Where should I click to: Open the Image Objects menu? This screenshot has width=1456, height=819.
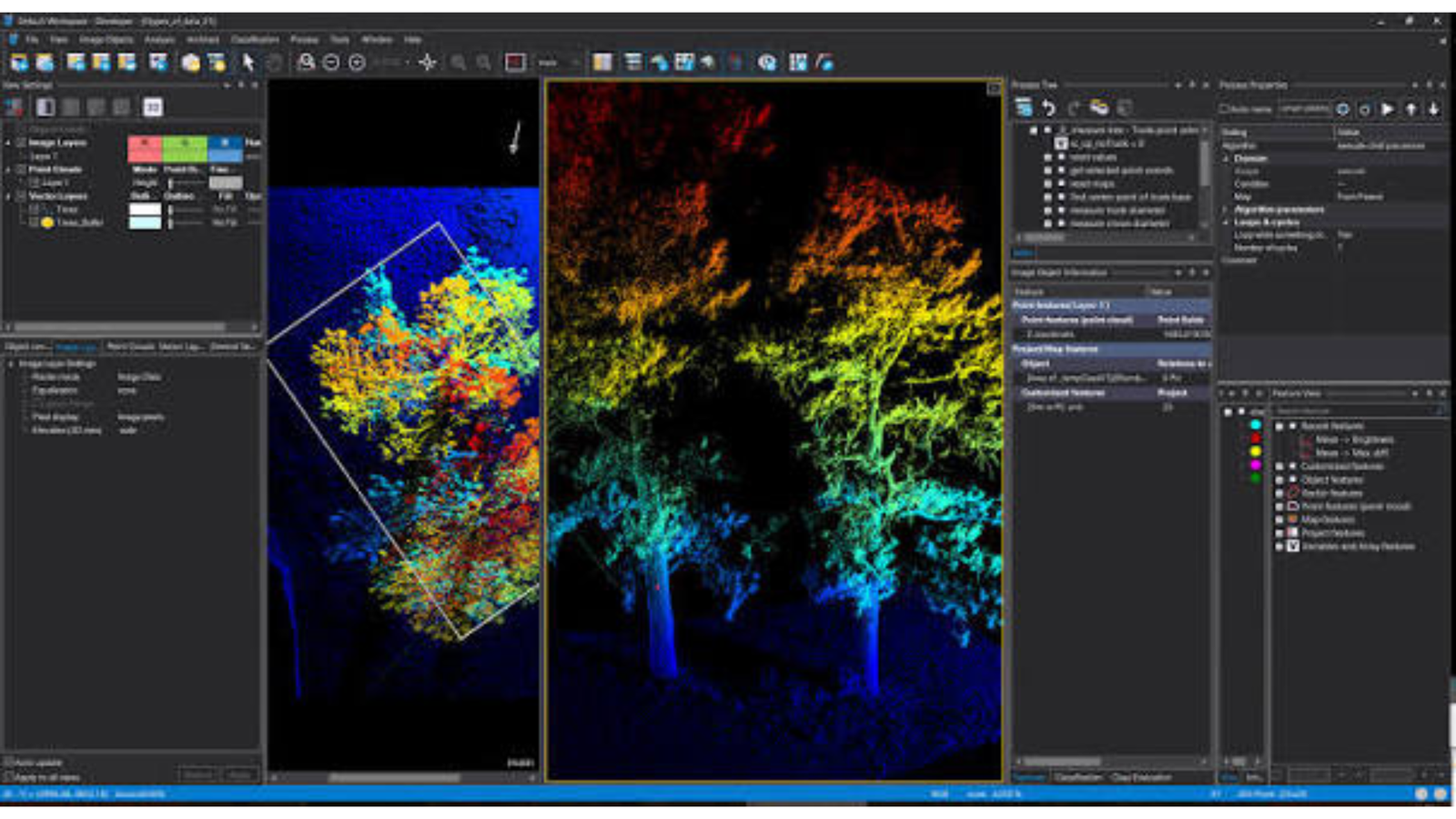pyautogui.click(x=106, y=40)
